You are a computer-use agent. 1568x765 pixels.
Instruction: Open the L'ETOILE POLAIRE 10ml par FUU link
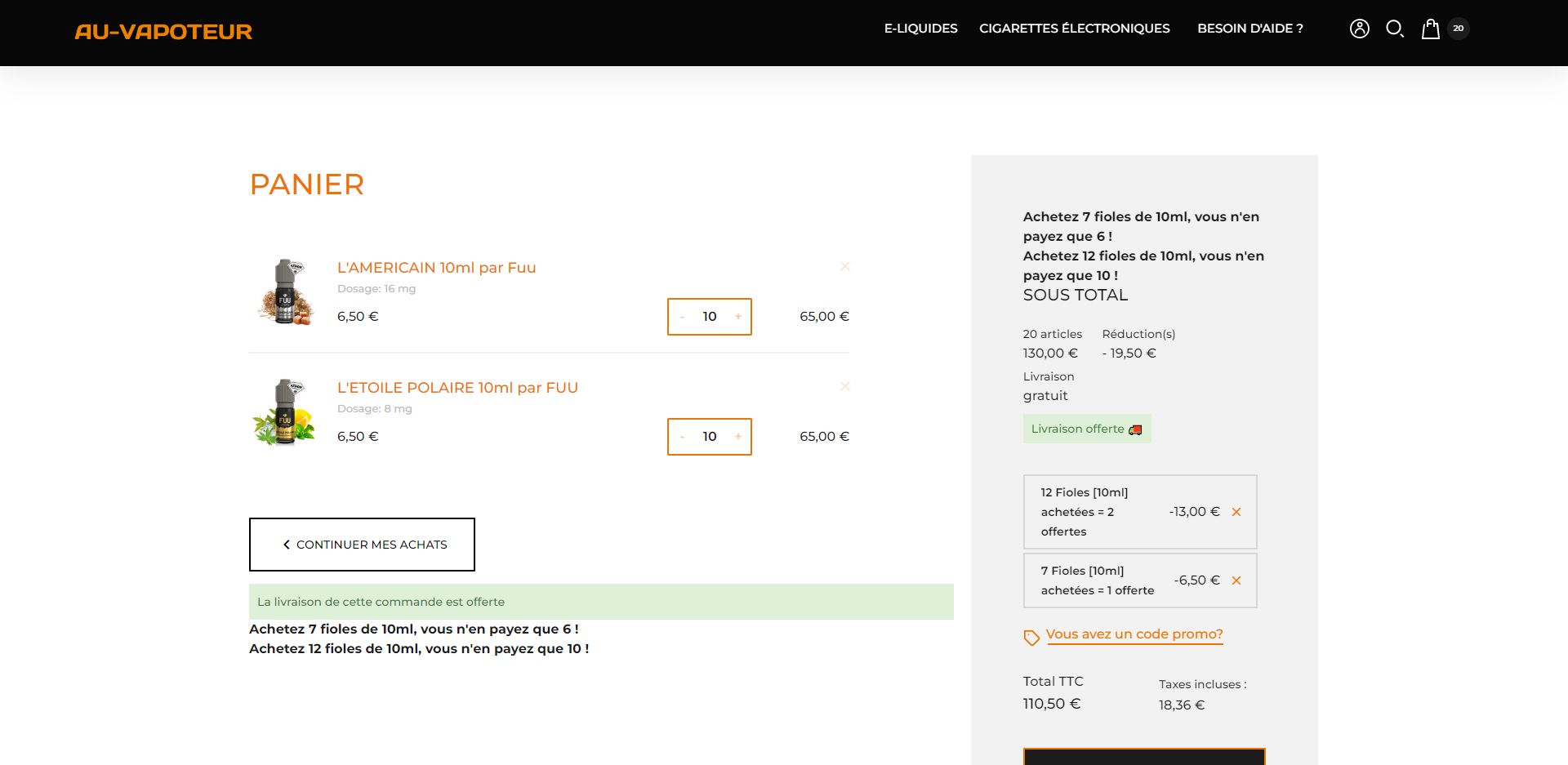click(x=457, y=388)
